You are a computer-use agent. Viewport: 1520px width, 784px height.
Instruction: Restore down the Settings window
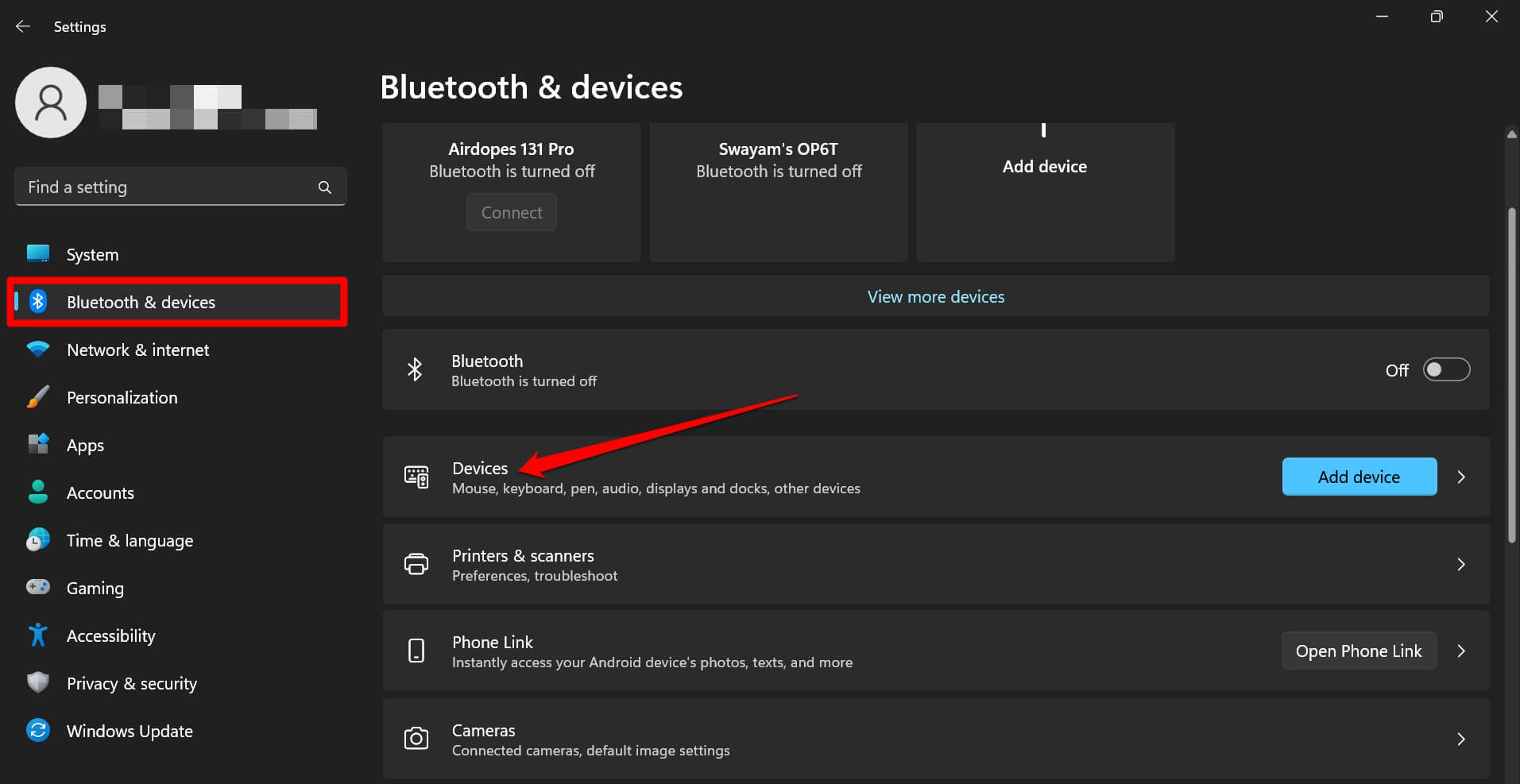click(1437, 17)
